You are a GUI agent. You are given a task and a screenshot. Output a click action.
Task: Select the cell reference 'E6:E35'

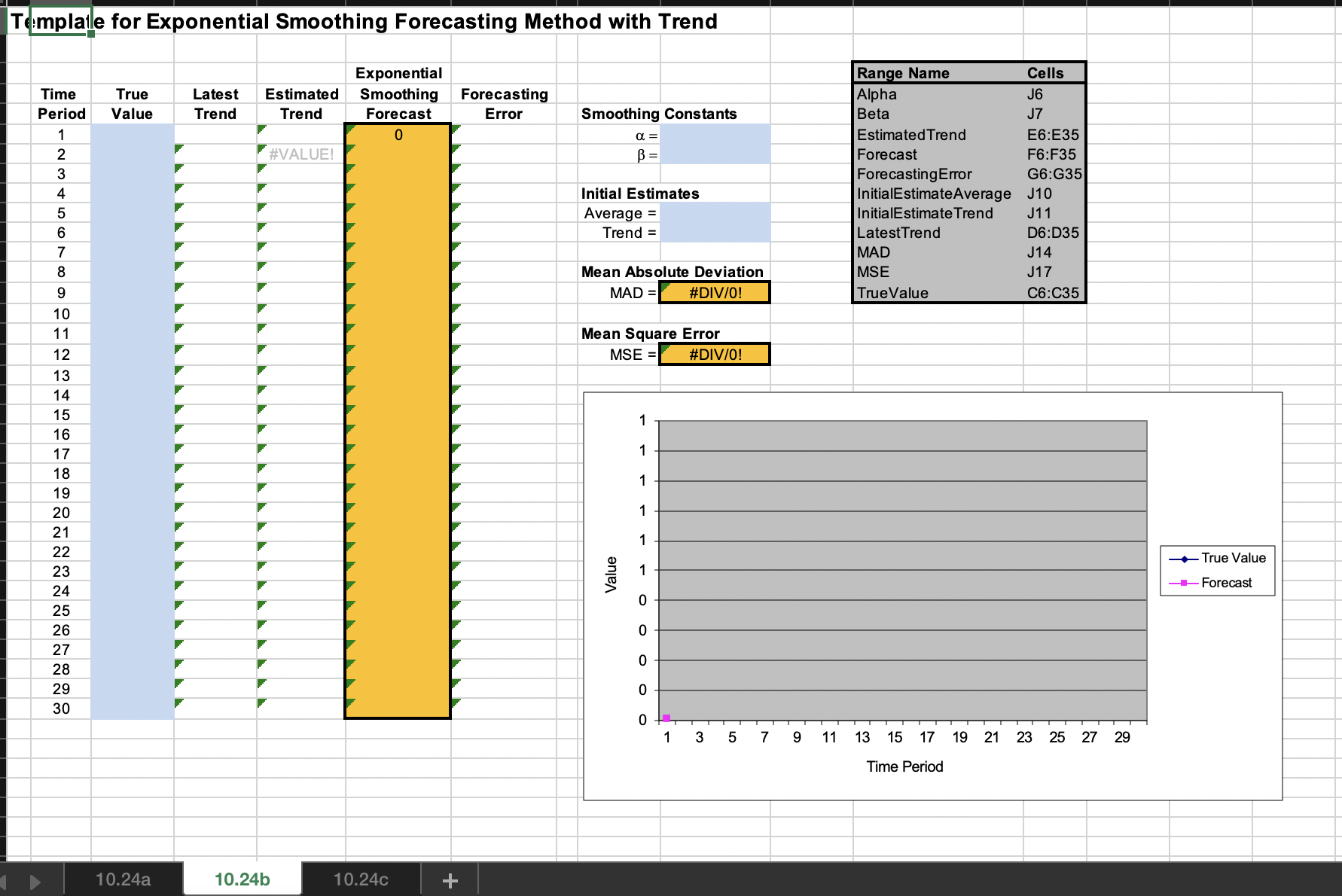click(x=1053, y=135)
